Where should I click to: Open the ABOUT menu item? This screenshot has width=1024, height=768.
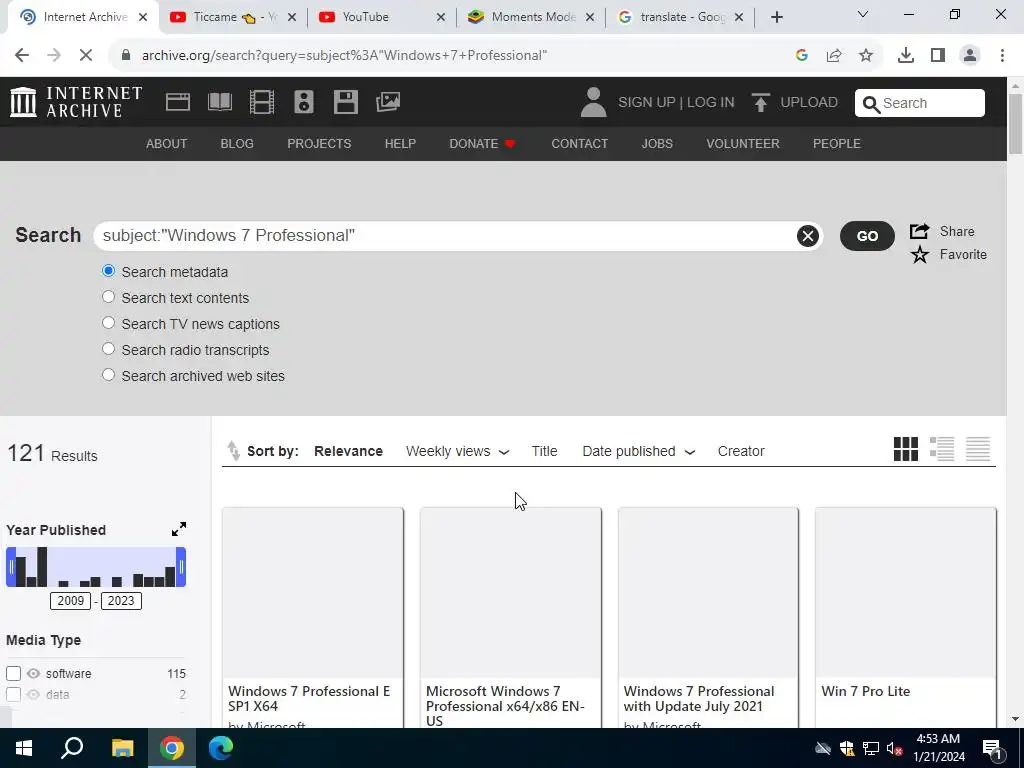tap(167, 144)
